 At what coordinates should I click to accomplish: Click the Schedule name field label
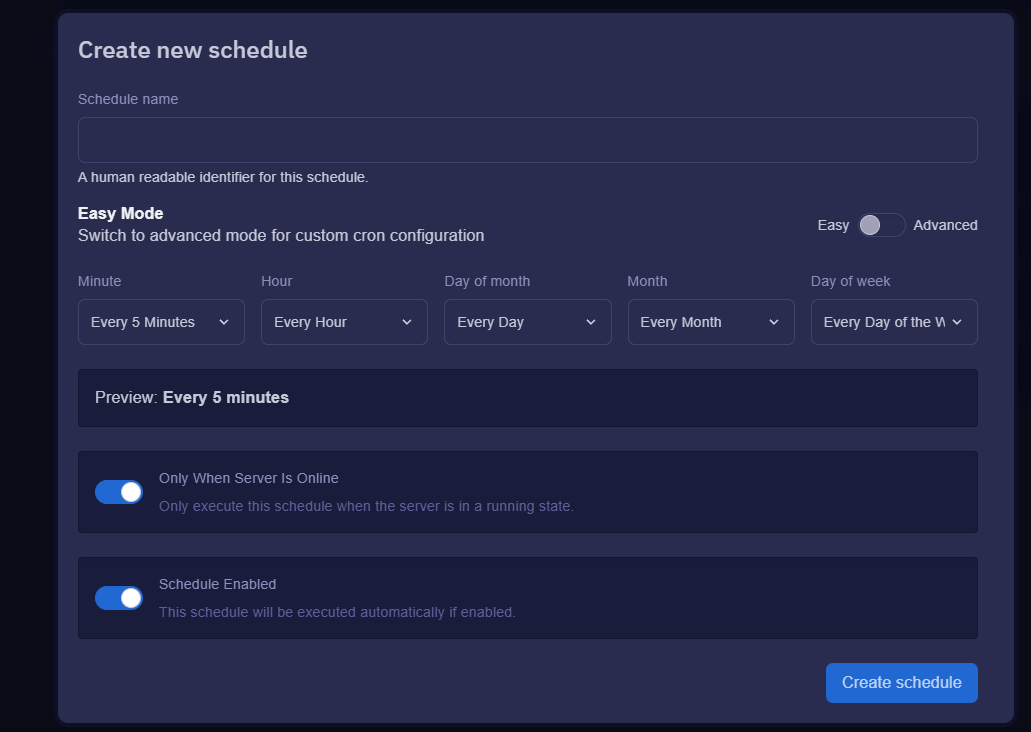128,99
